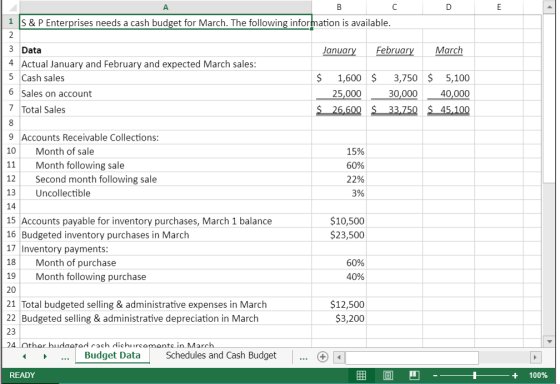Select March sales on account 40,000

pos(449,93)
